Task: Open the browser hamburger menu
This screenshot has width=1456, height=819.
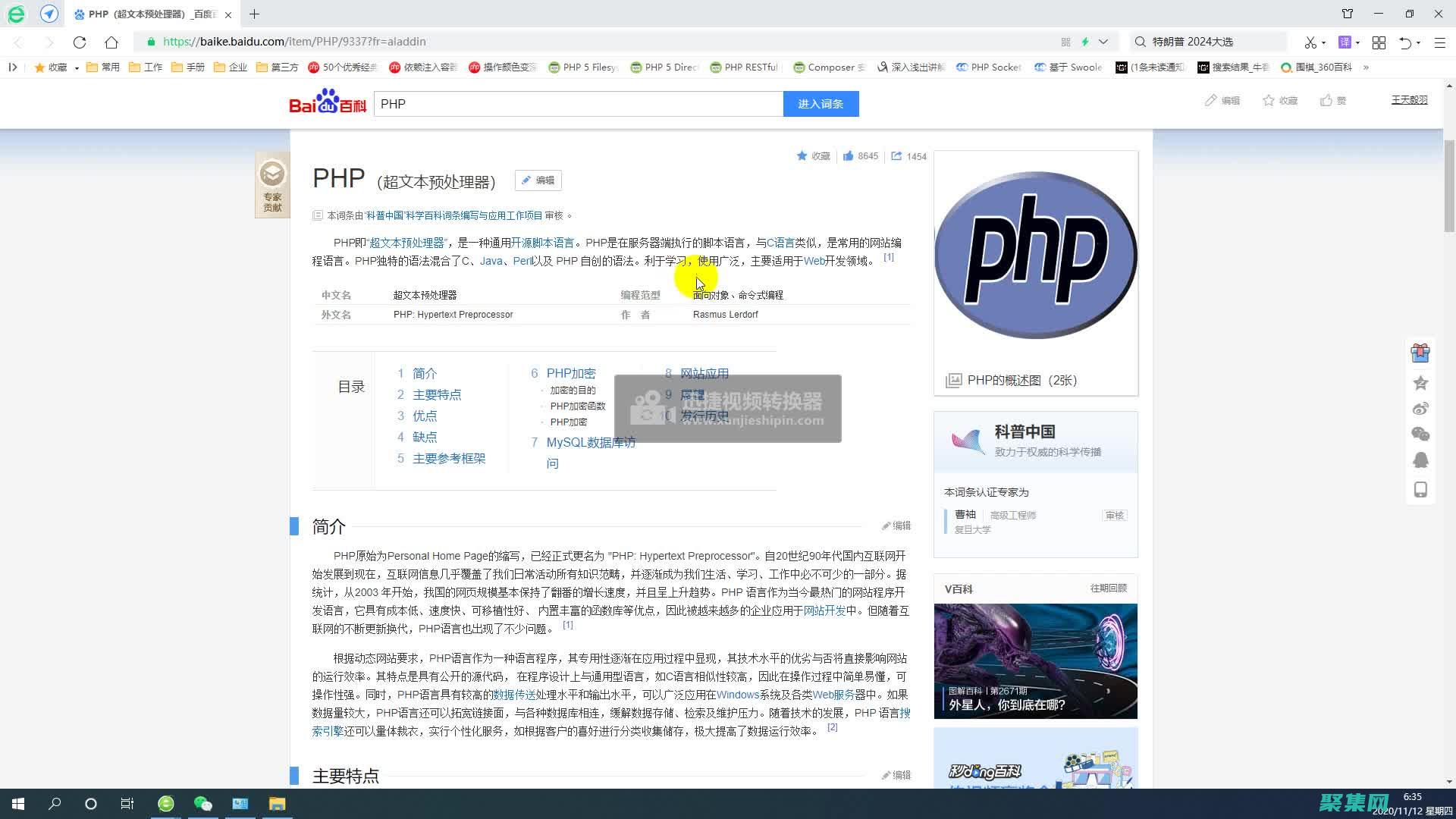Action: coord(1440,42)
